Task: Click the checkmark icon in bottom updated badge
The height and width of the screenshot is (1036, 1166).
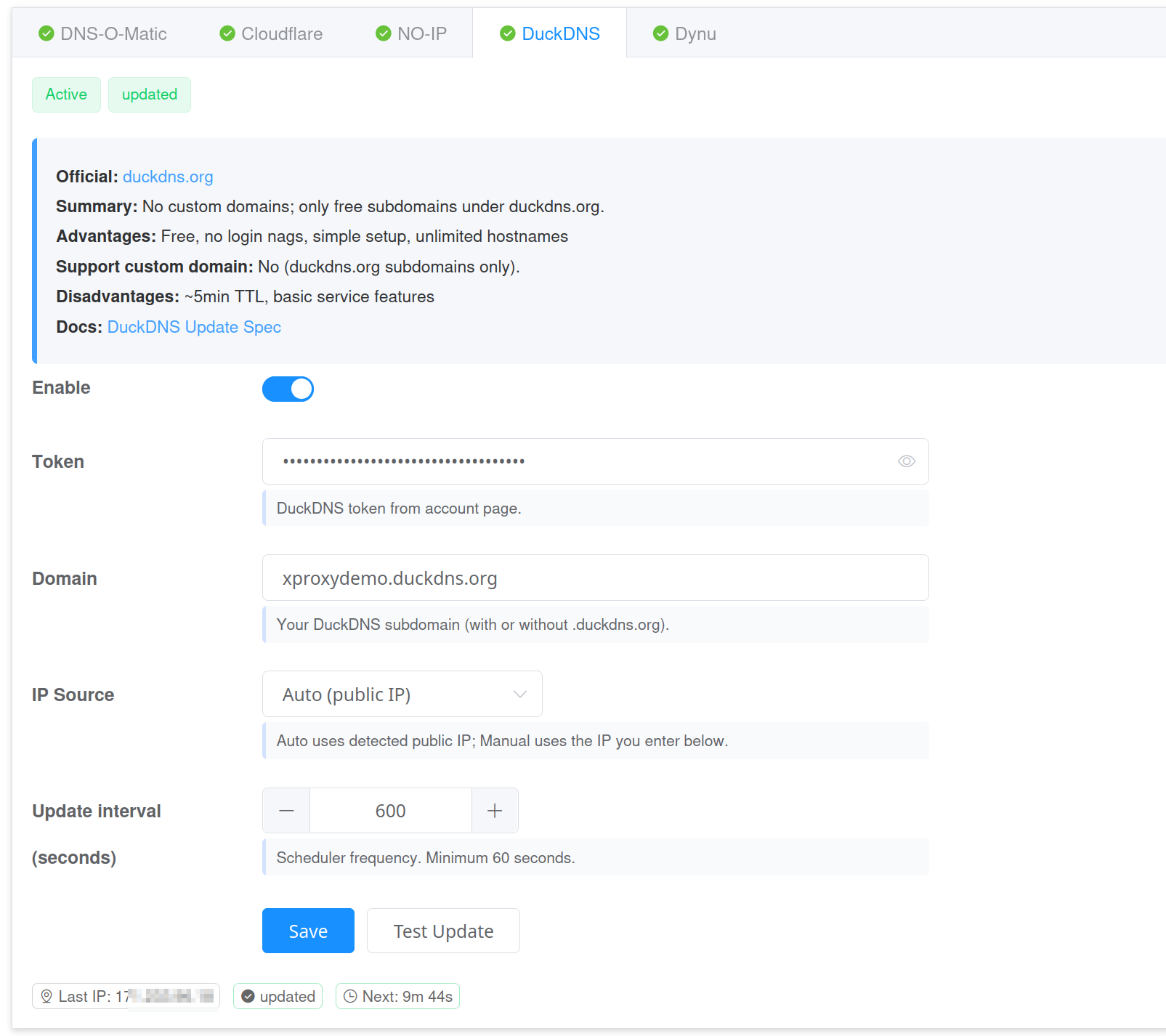Action: 248,996
